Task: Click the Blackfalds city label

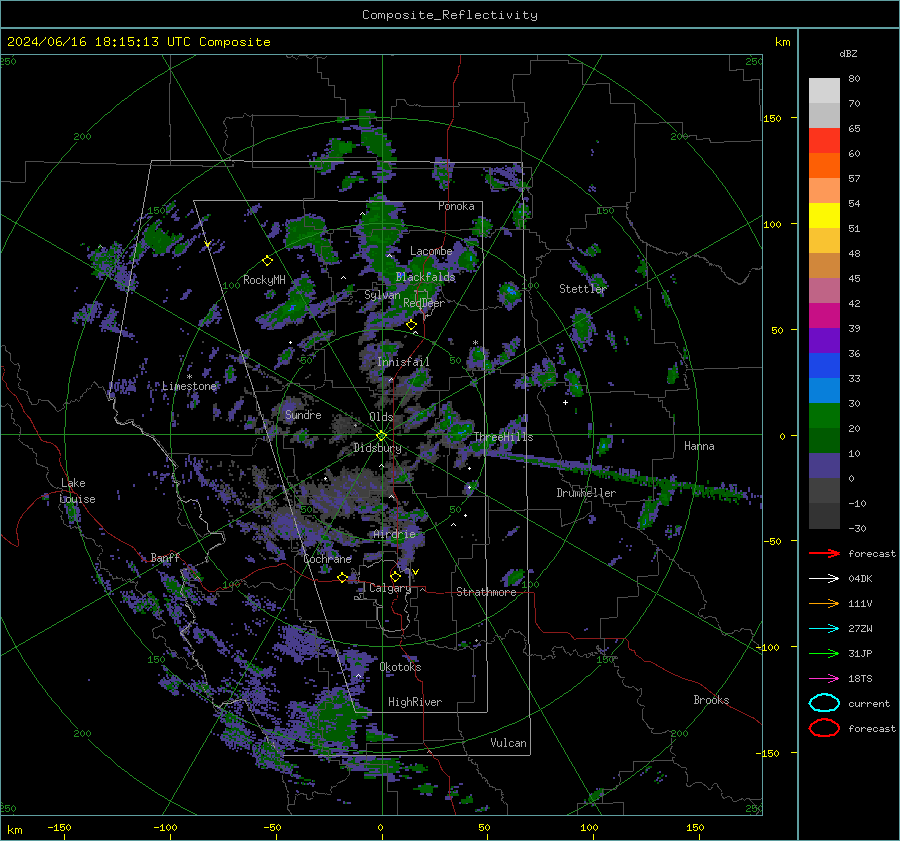Action: [x=425, y=277]
